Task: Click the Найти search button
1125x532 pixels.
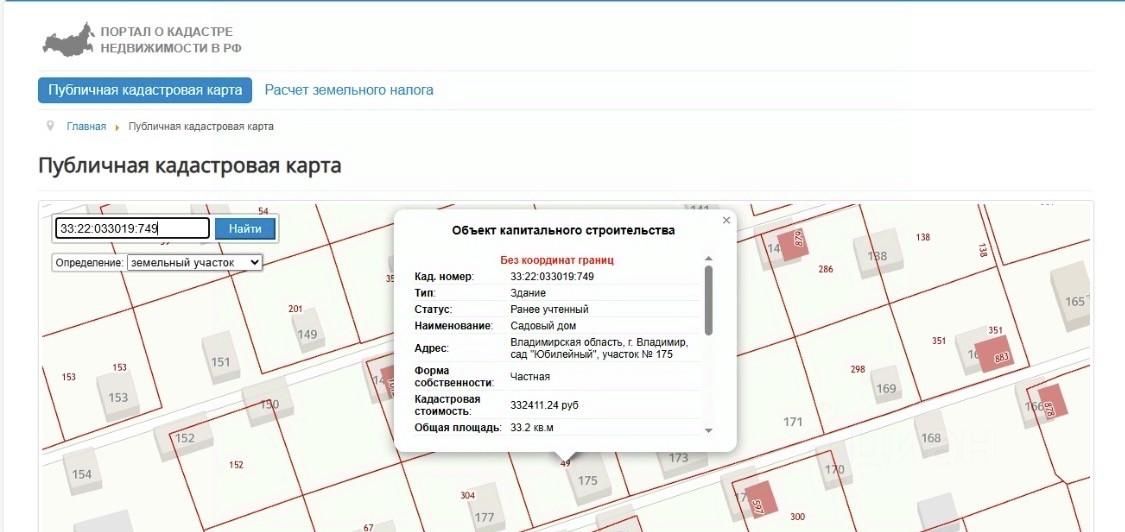Action: click(x=245, y=229)
